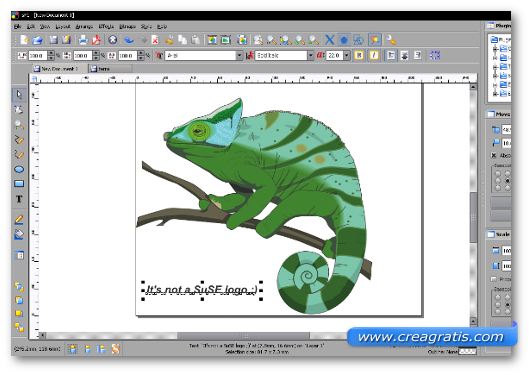Select the Text tool in the toolbox
Viewport: 530px width, 375px height.
click(x=19, y=199)
